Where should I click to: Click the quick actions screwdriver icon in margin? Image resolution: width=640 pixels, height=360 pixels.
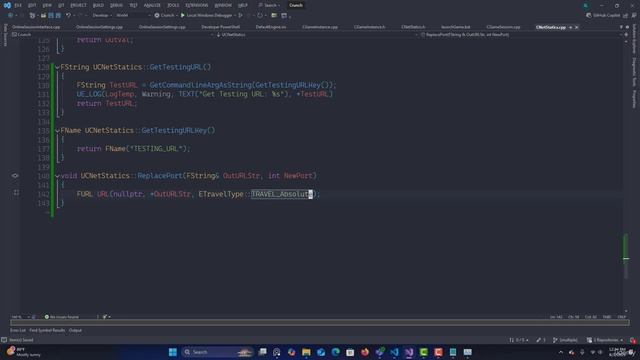(16, 192)
